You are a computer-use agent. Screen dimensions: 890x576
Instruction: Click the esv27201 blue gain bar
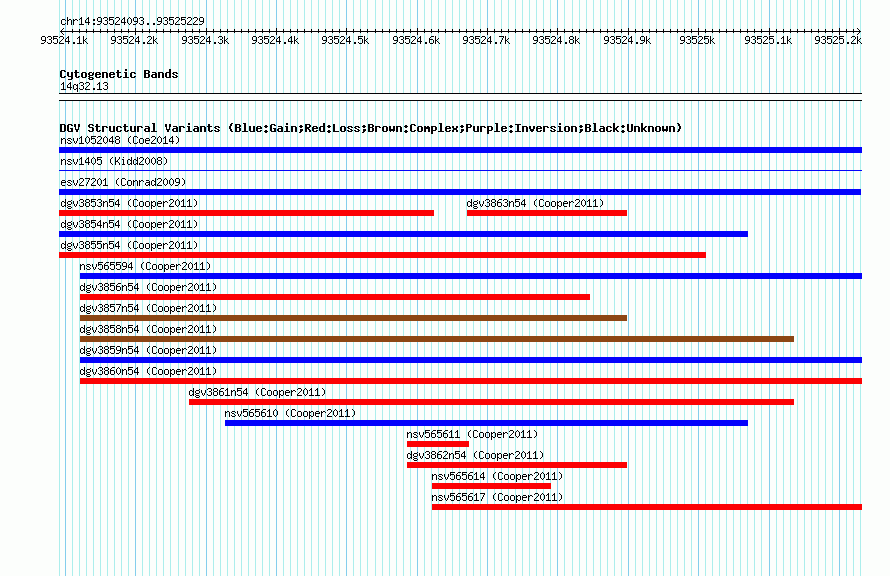460,192
